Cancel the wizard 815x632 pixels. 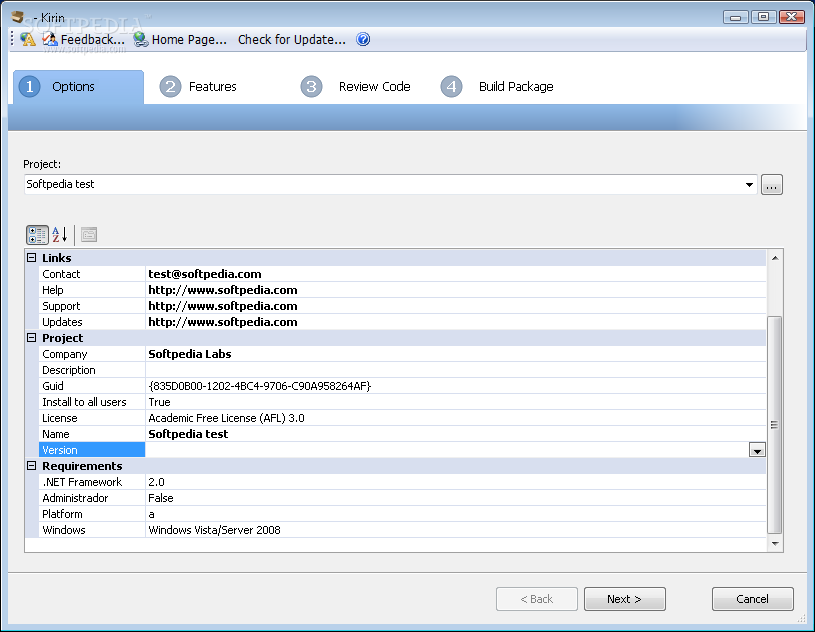[753, 599]
